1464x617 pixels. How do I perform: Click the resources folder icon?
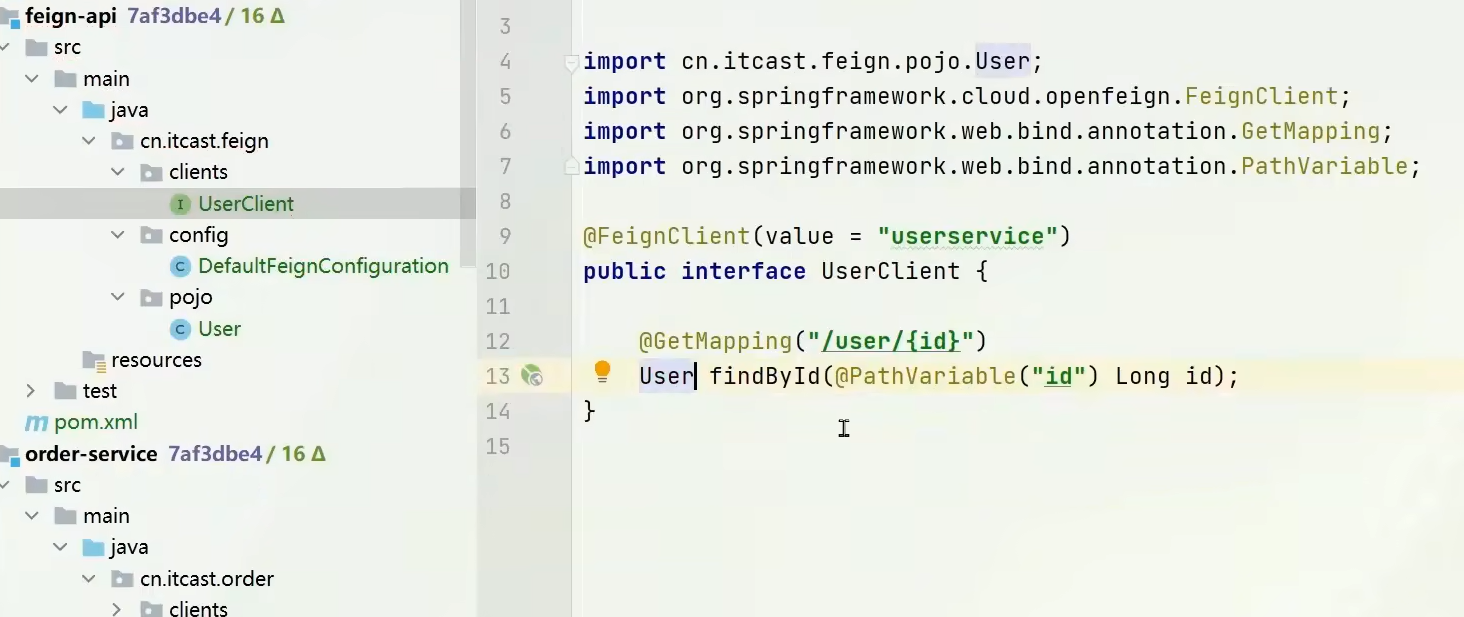point(94,360)
